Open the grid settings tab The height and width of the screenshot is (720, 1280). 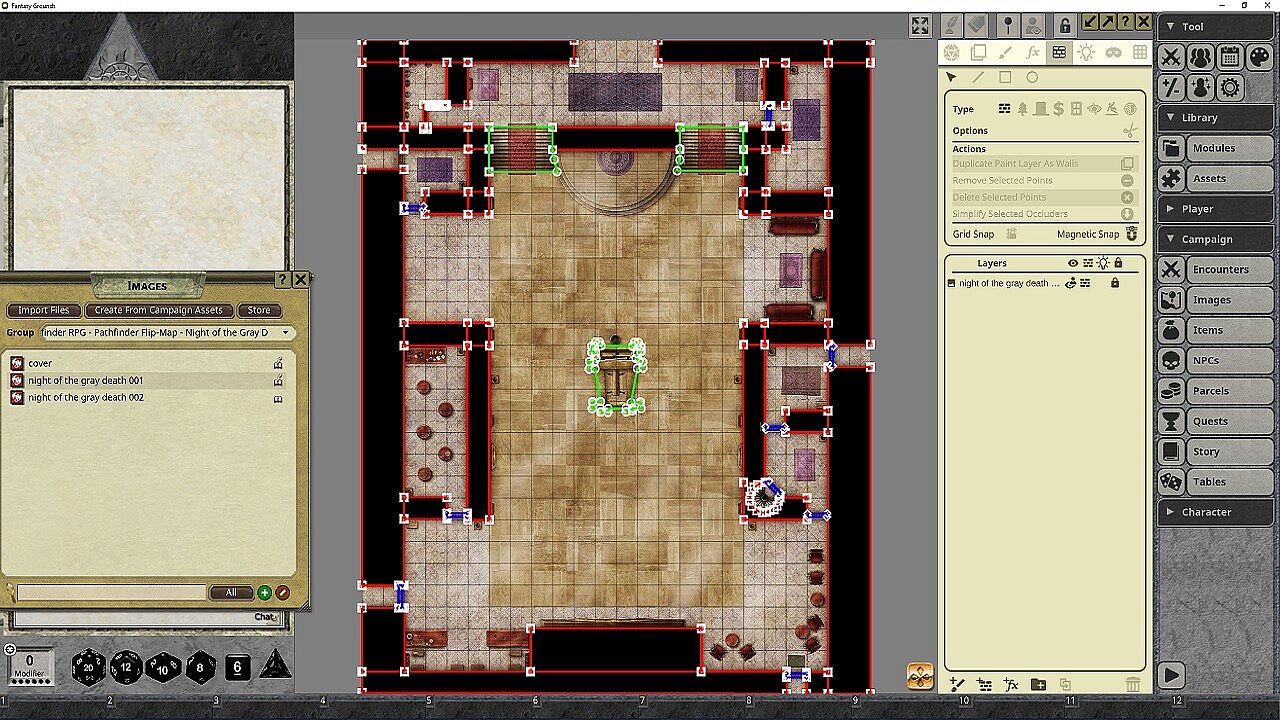pos(1138,53)
